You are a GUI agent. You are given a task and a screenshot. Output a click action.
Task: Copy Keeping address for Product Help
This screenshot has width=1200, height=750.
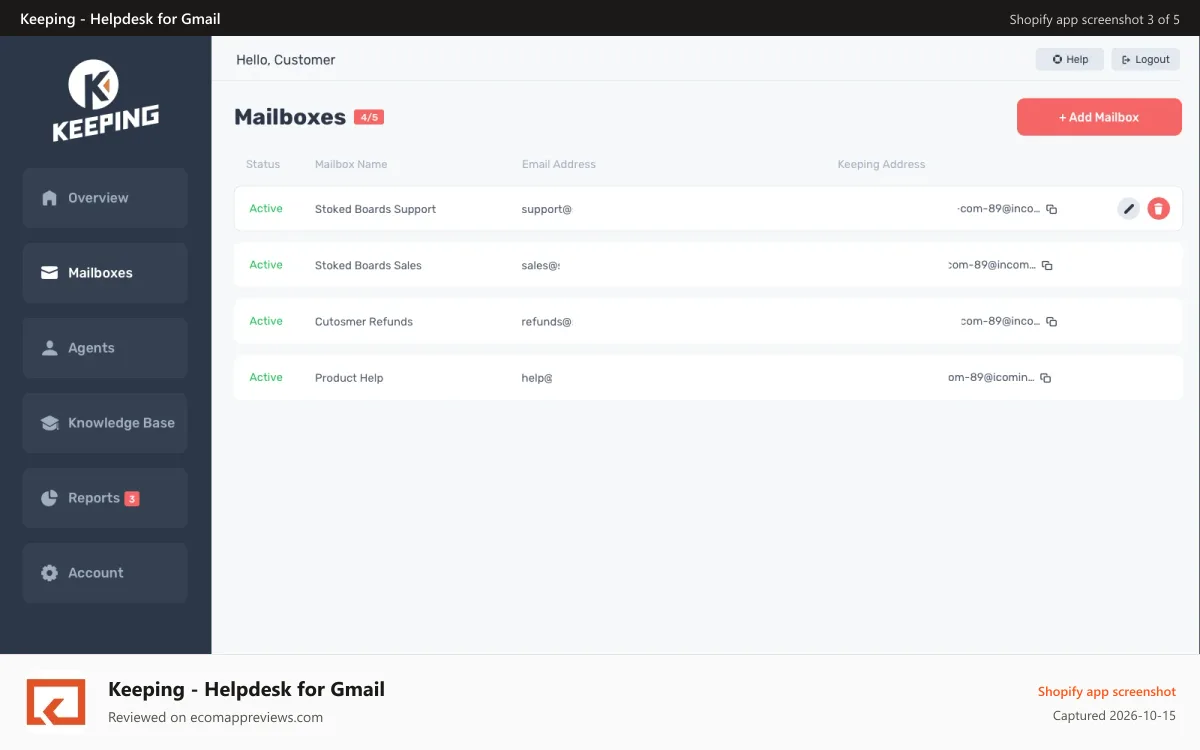coord(1045,378)
